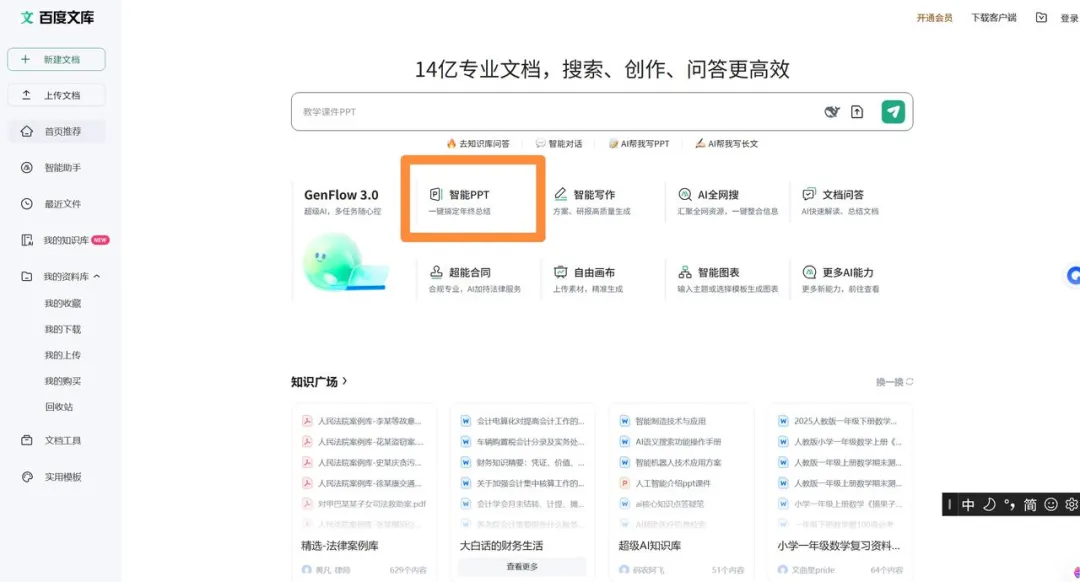The image size is (1080, 582).
Task: Click 登录 in the top bar
Action: [x=1070, y=19]
